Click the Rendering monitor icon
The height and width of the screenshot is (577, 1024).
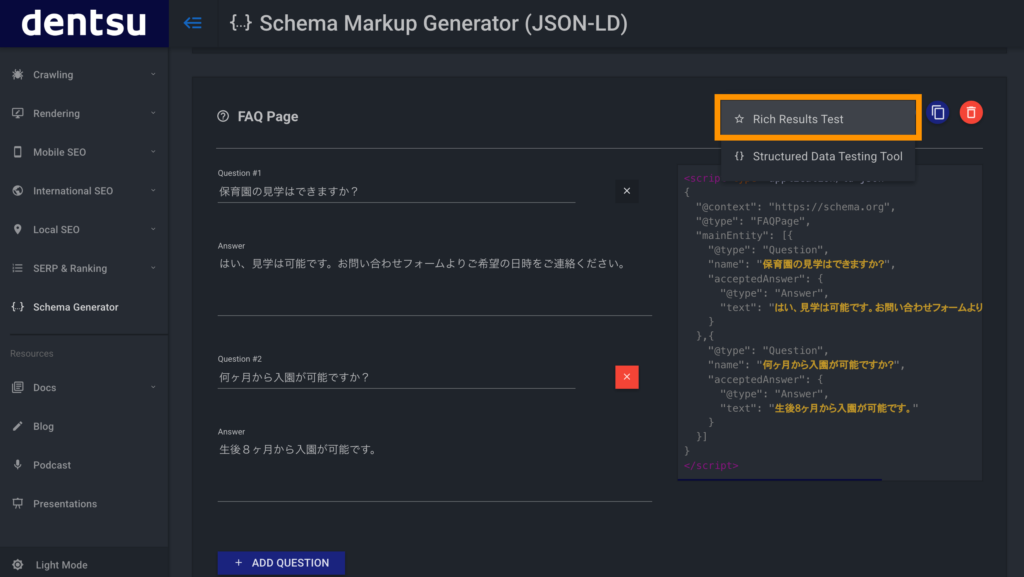click(18, 113)
